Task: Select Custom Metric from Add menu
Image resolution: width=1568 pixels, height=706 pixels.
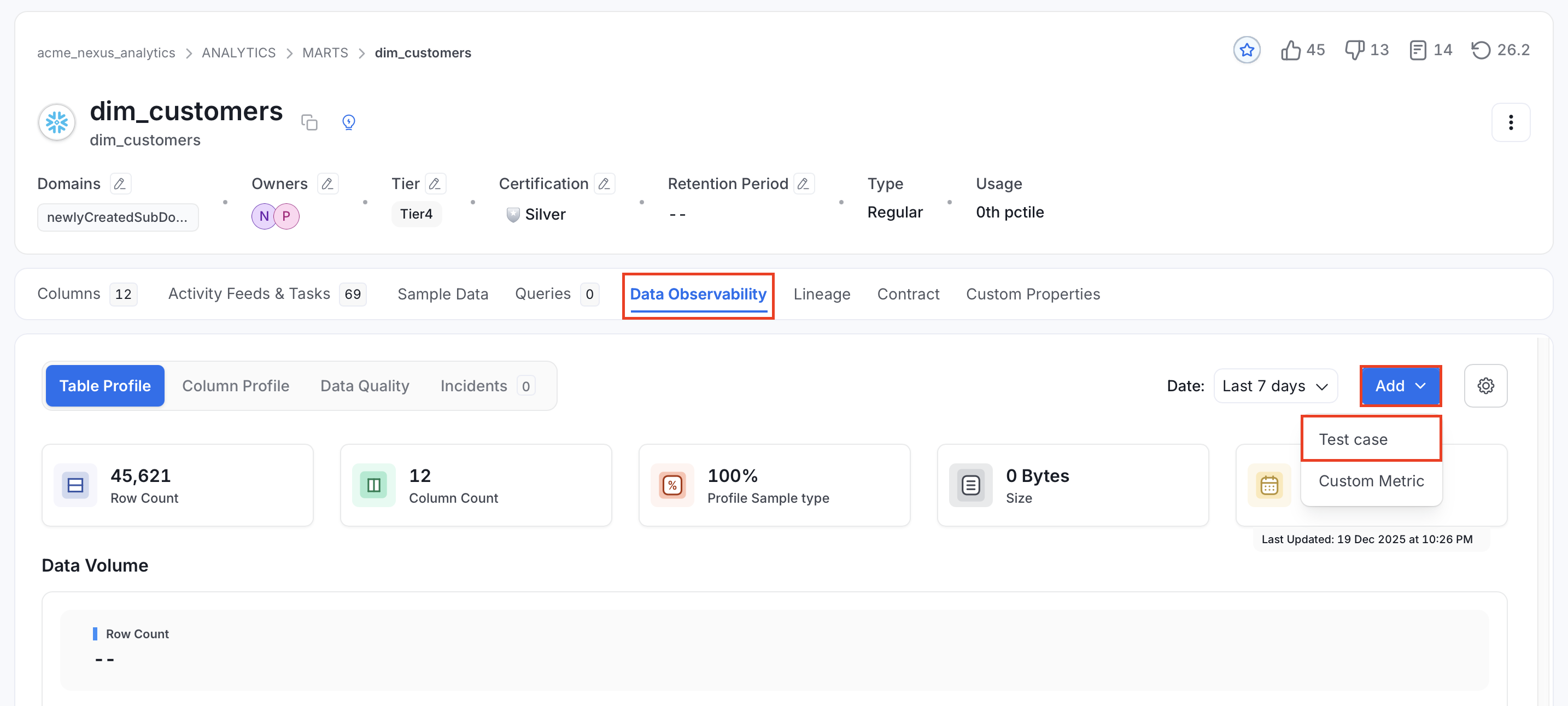Action: 1371,481
